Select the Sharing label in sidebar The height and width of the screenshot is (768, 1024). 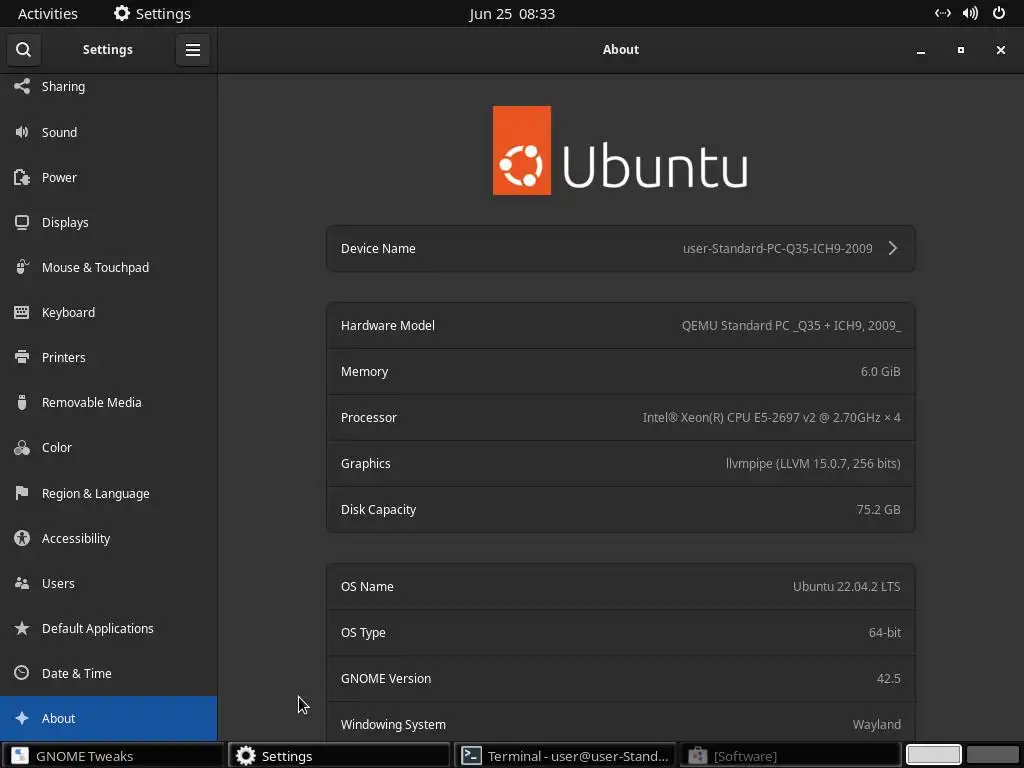pyautogui.click(x=63, y=86)
